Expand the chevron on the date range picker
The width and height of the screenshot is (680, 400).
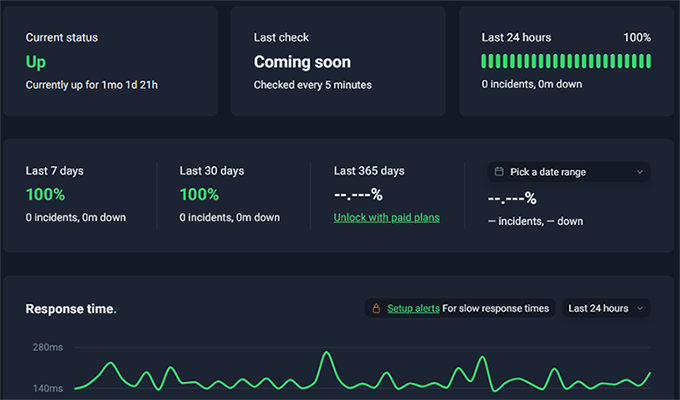click(639, 172)
